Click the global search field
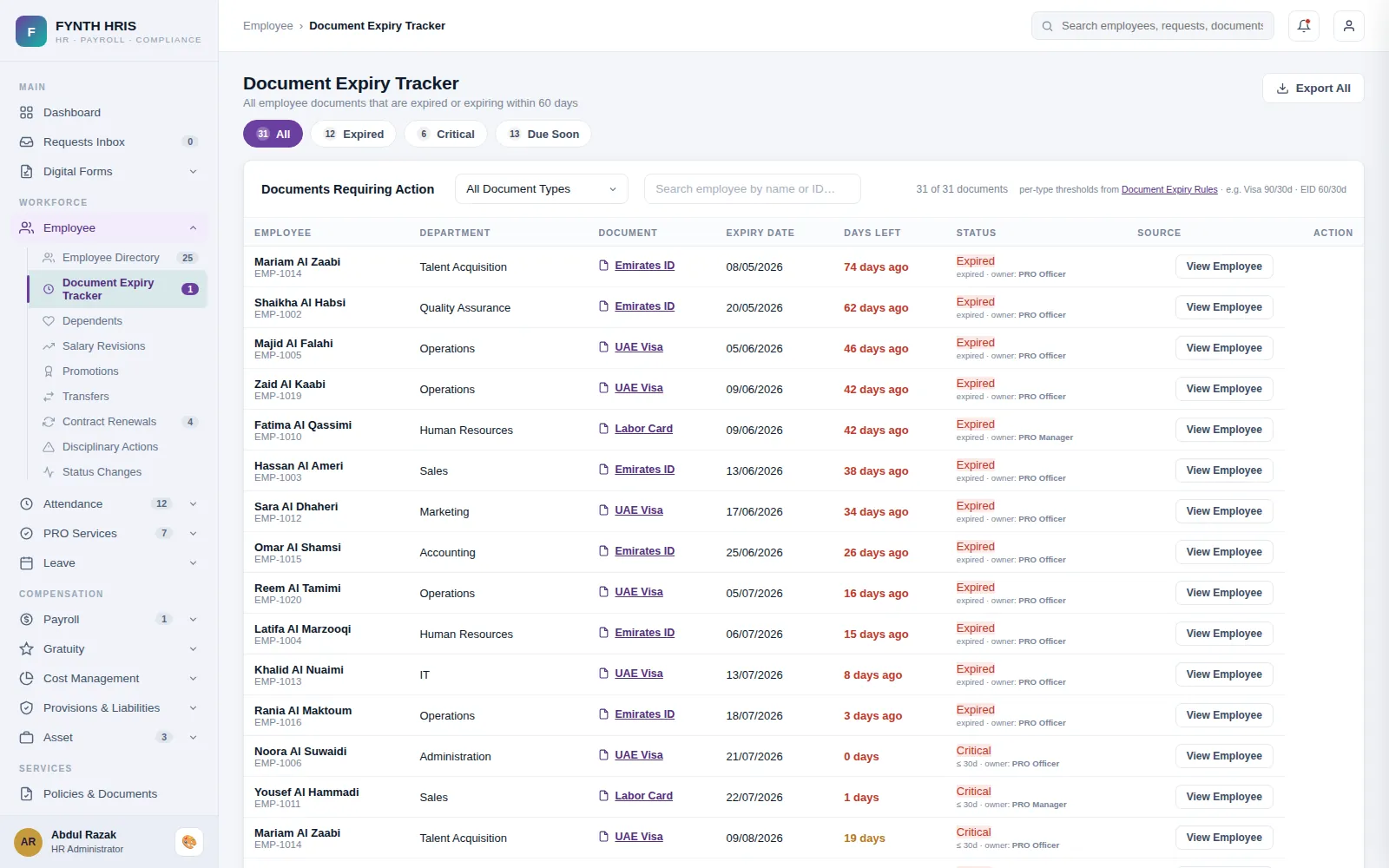Viewport: 1389px width, 868px height. coord(1153,26)
